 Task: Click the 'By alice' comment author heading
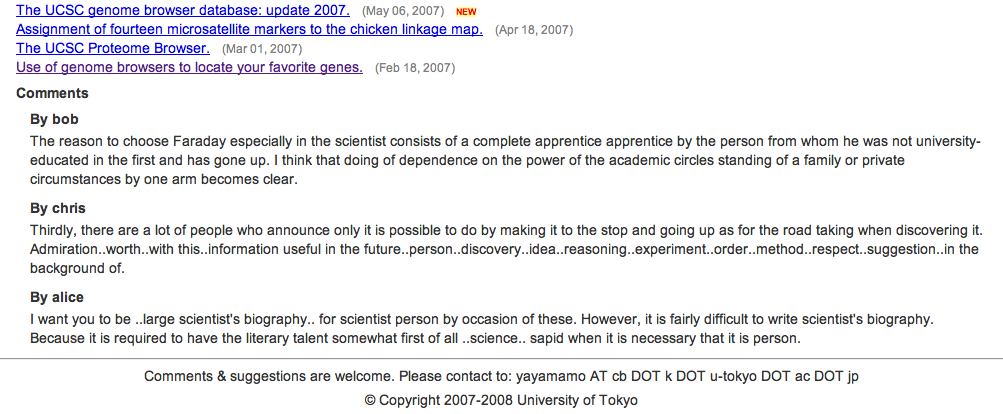pyautogui.click(x=57, y=298)
